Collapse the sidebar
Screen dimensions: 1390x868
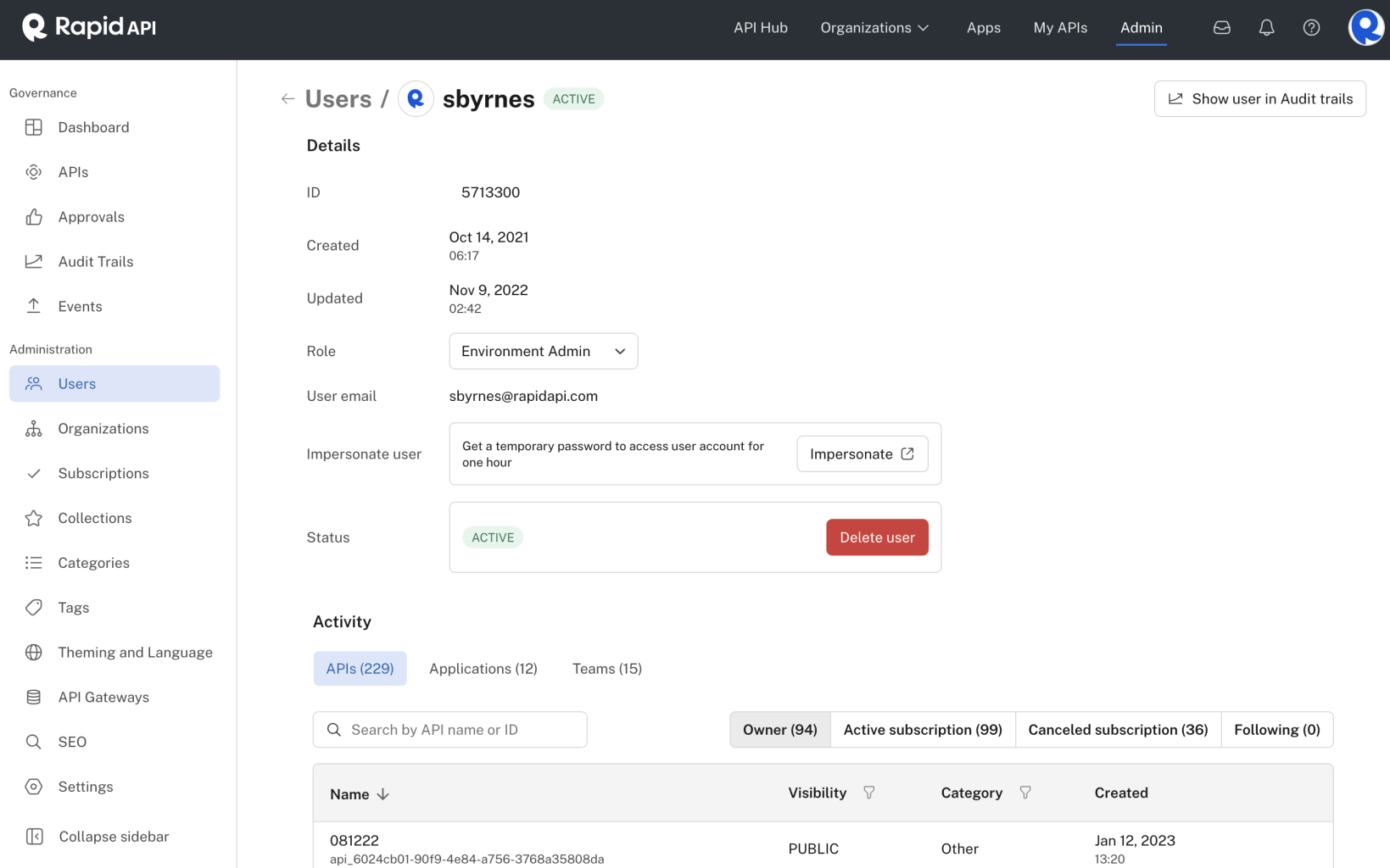click(x=114, y=837)
